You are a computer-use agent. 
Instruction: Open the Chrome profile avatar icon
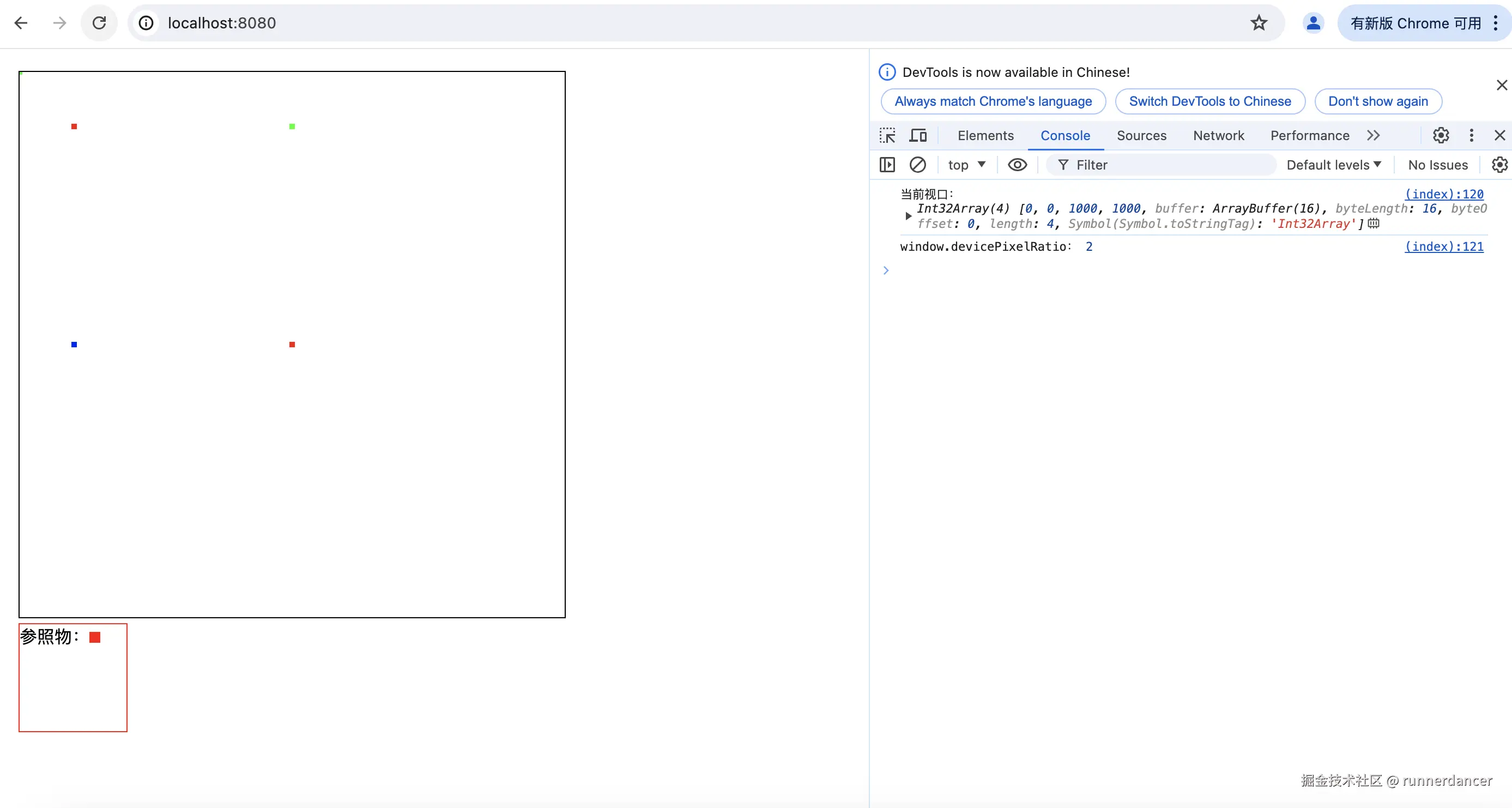click(1313, 23)
